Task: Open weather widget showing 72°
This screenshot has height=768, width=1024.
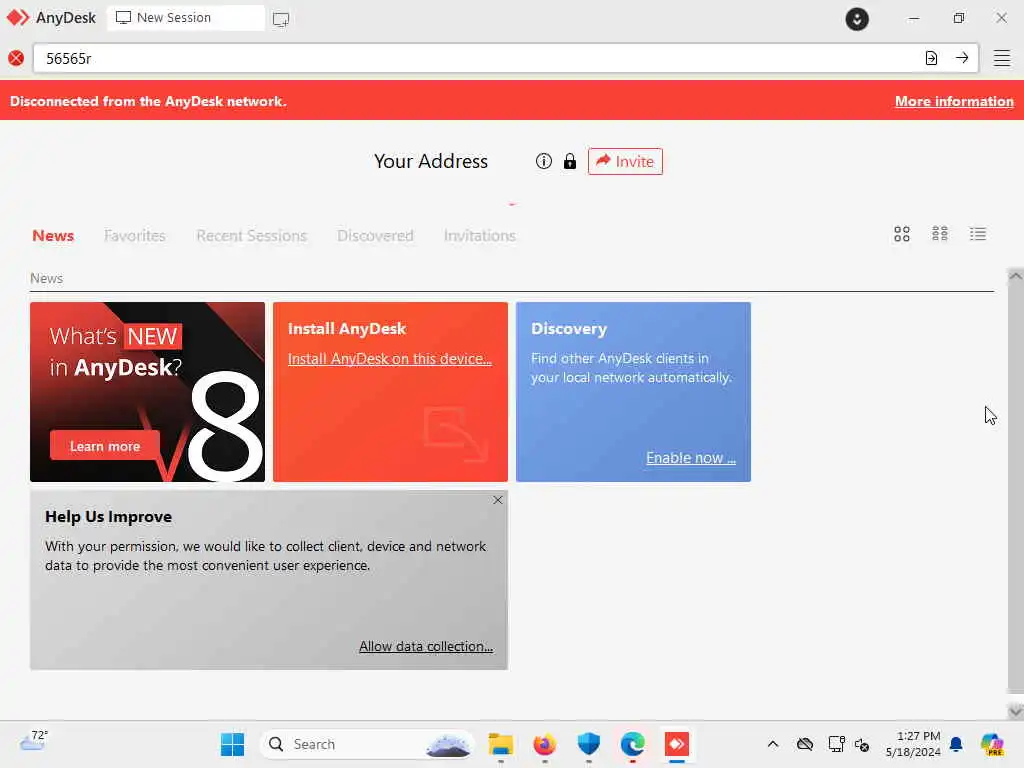Action: point(33,741)
